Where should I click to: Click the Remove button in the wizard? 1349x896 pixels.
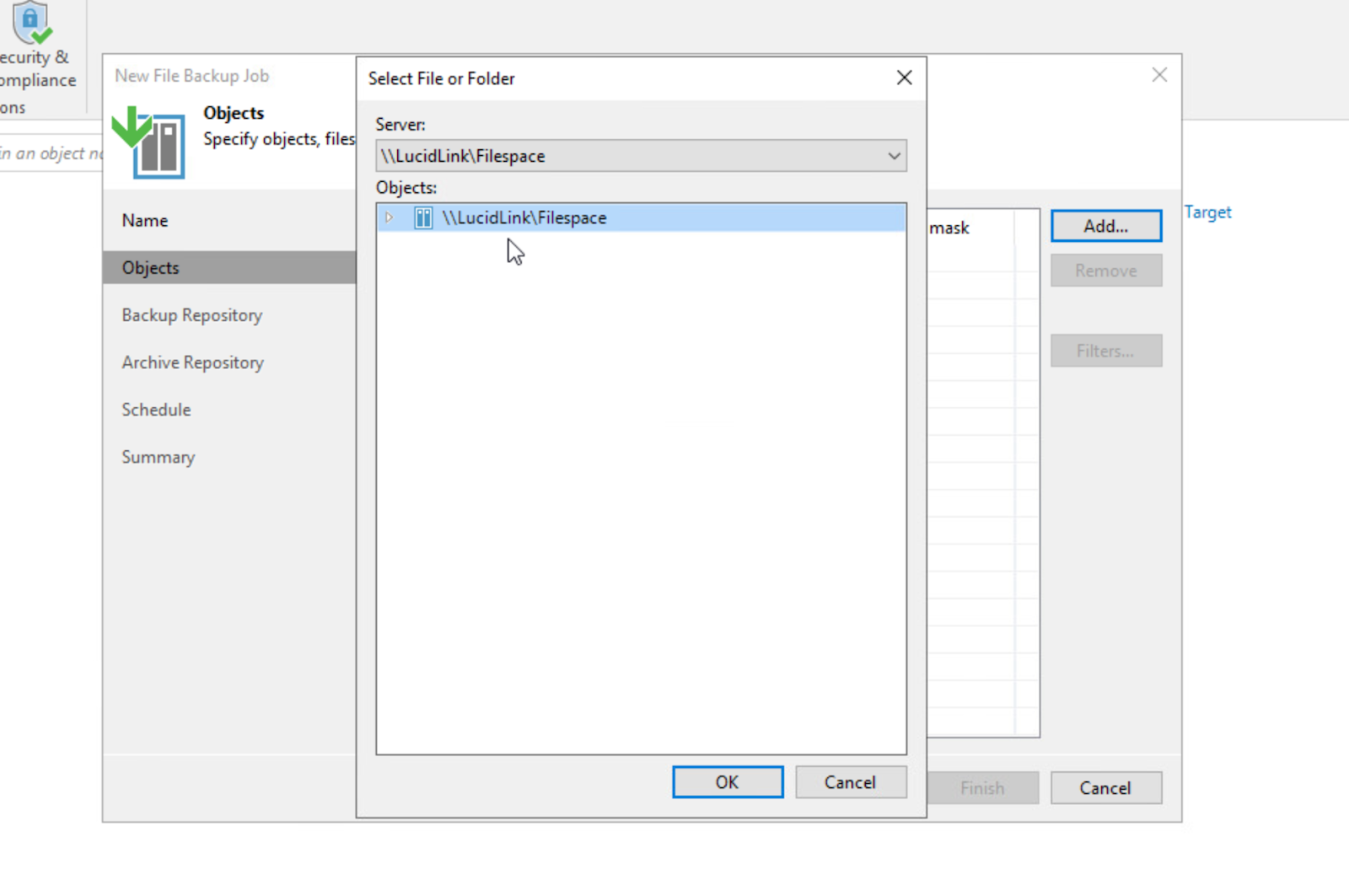[1106, 271]
